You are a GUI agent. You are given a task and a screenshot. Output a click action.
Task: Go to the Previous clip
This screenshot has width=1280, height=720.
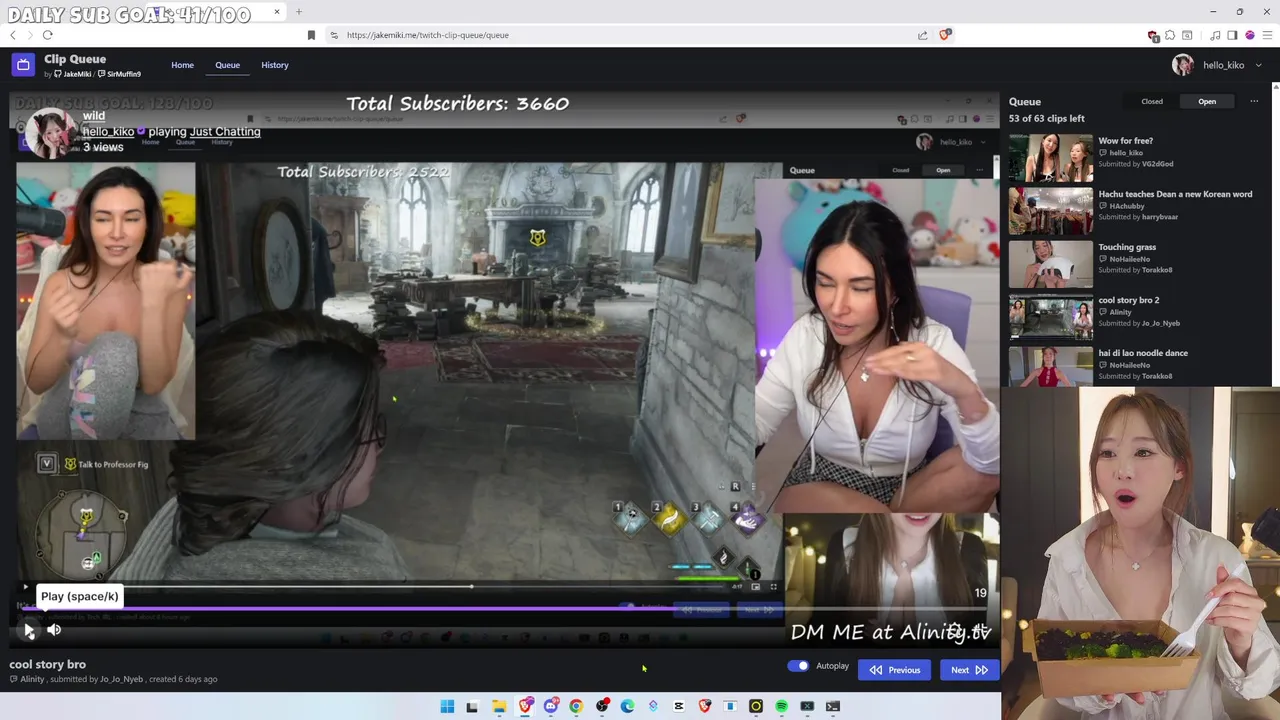pos(894,670)
